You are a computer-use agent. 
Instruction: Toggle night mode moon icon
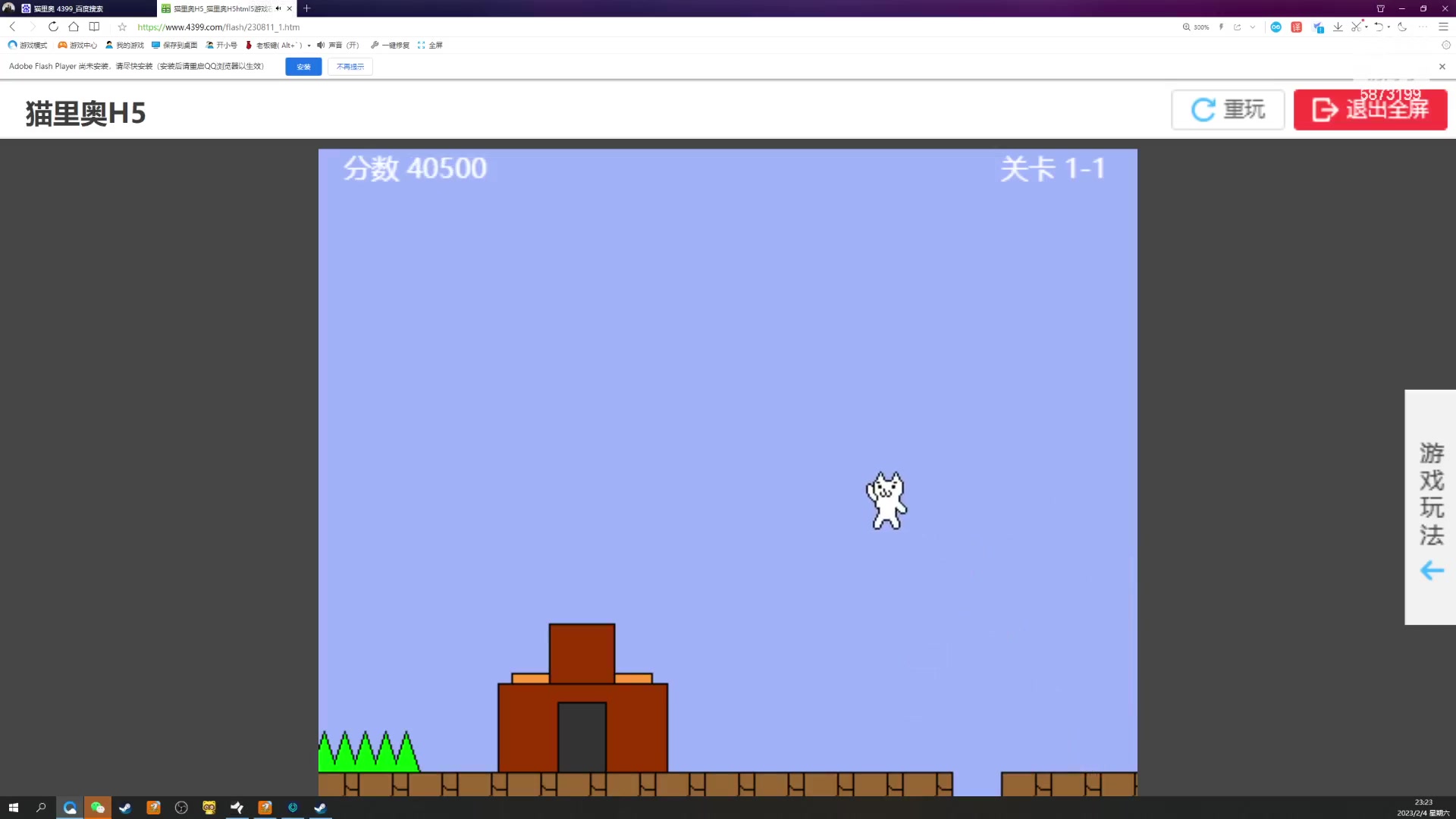tap(1402, 27)
